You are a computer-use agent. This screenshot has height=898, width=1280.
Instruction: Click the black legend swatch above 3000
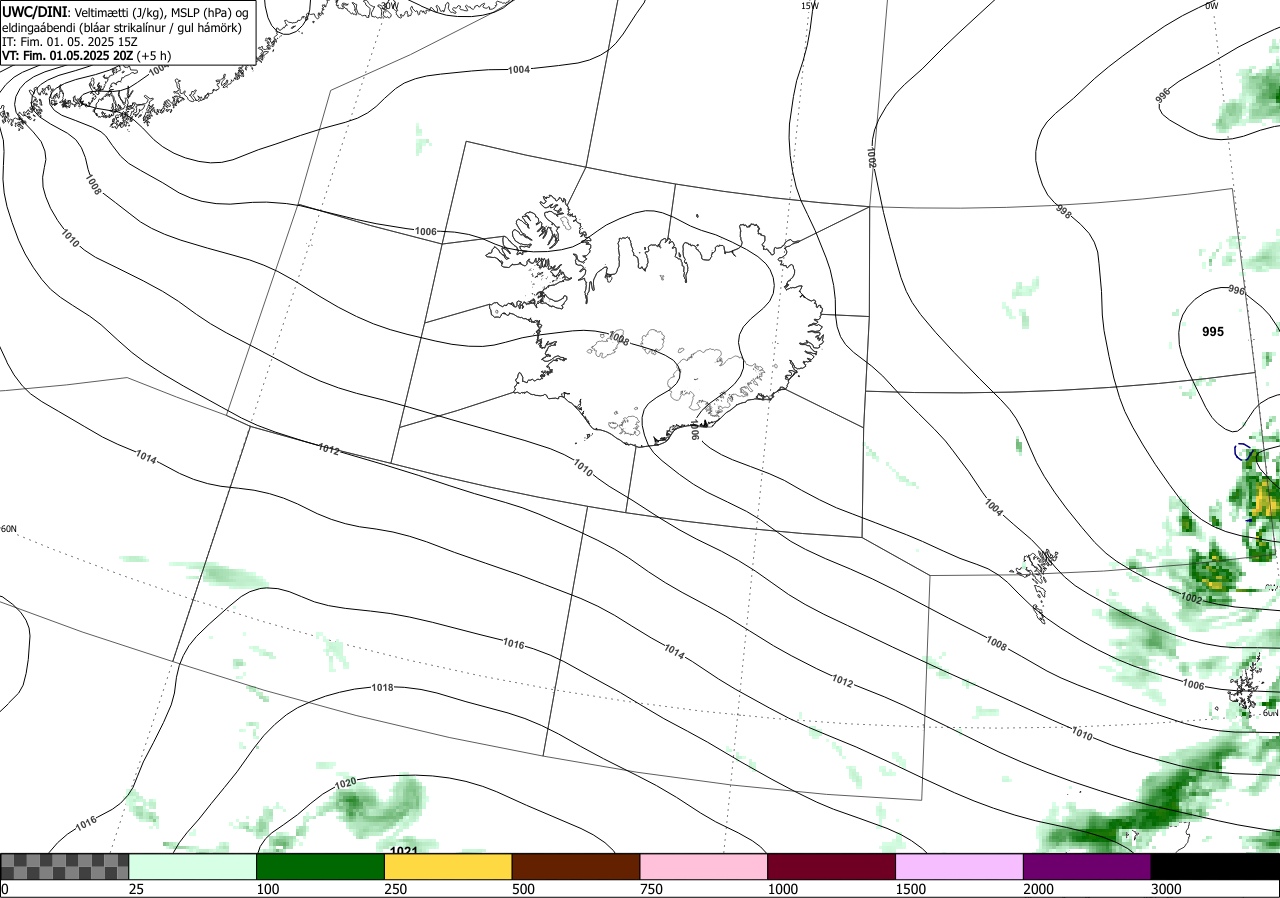[x=1215, y=866]
